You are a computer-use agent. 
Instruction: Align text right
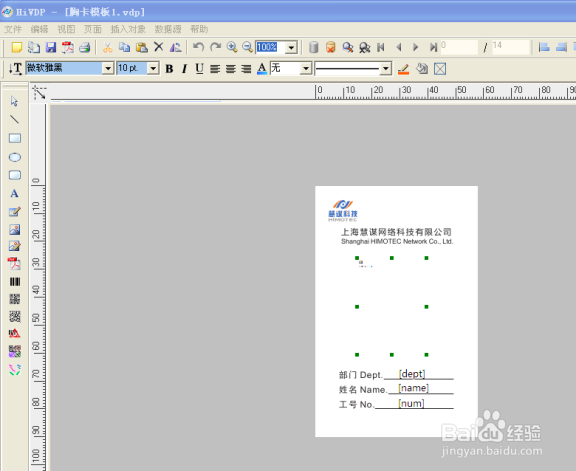(246, 69)
